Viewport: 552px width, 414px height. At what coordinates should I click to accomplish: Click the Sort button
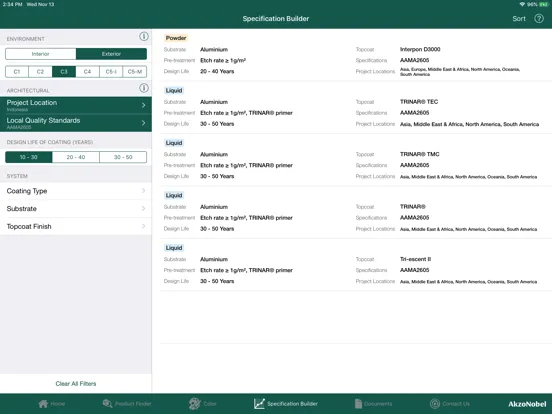(x=519, y=19)
